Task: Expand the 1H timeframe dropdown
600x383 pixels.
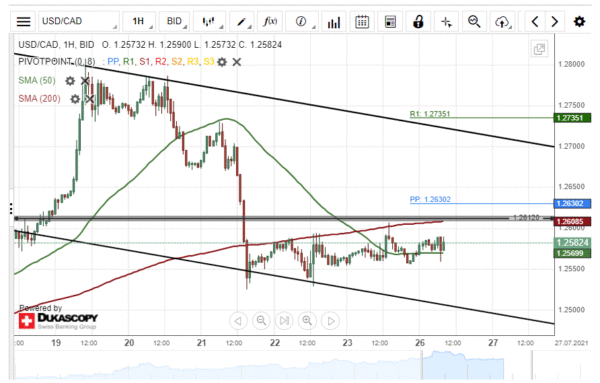Action: click(139, 21)
